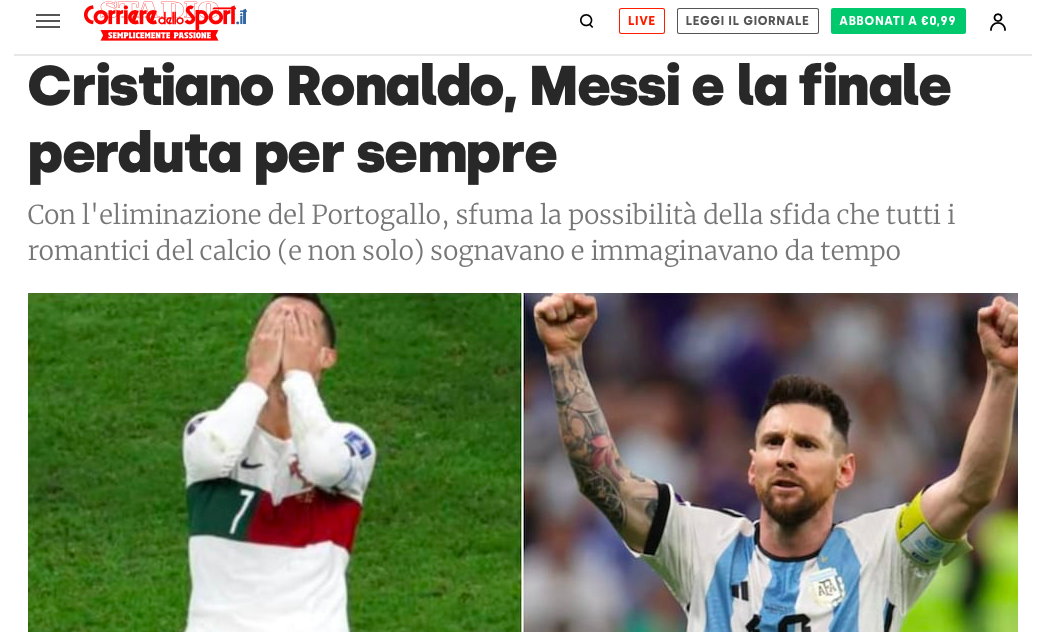Click the Cristiano Ronaldo, Messi headline
This screenshot has width=1044, height=632.
(489, 121)
